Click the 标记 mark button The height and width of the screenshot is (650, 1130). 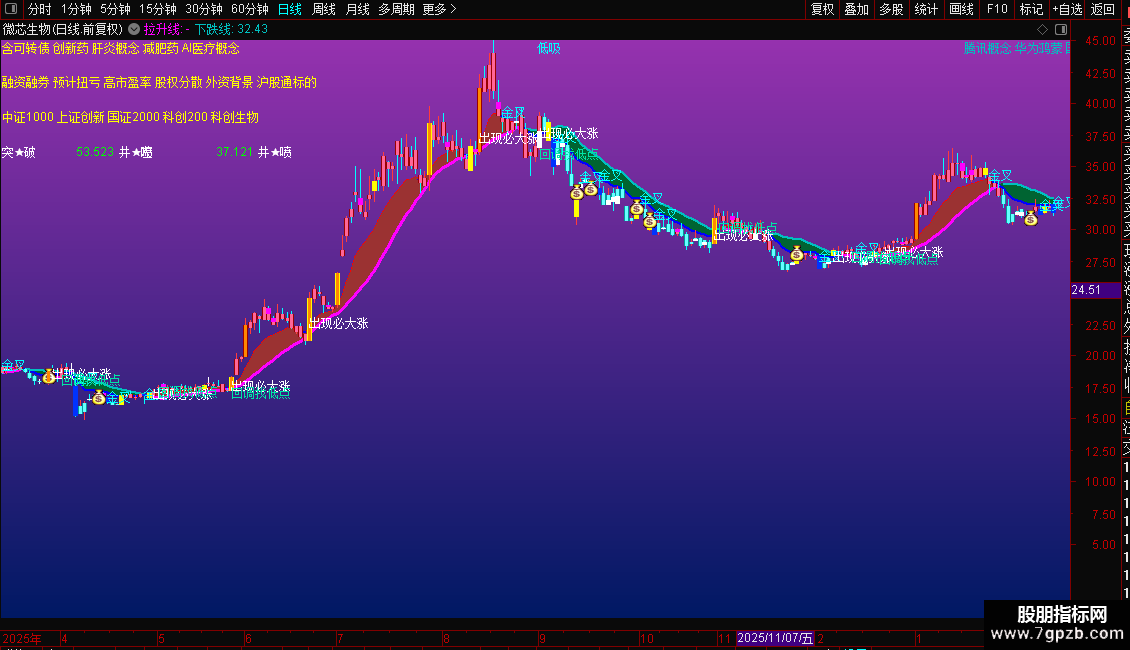pos(1031,9)
